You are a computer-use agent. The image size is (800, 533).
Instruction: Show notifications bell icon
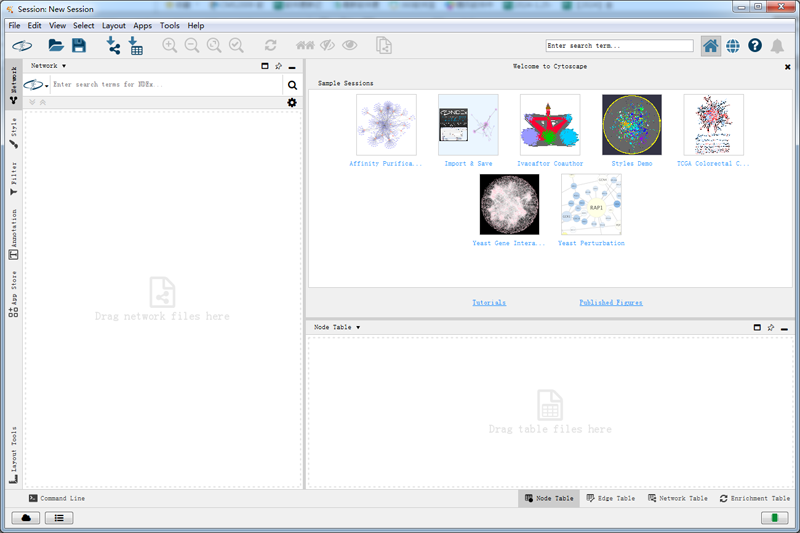(777, 46)
